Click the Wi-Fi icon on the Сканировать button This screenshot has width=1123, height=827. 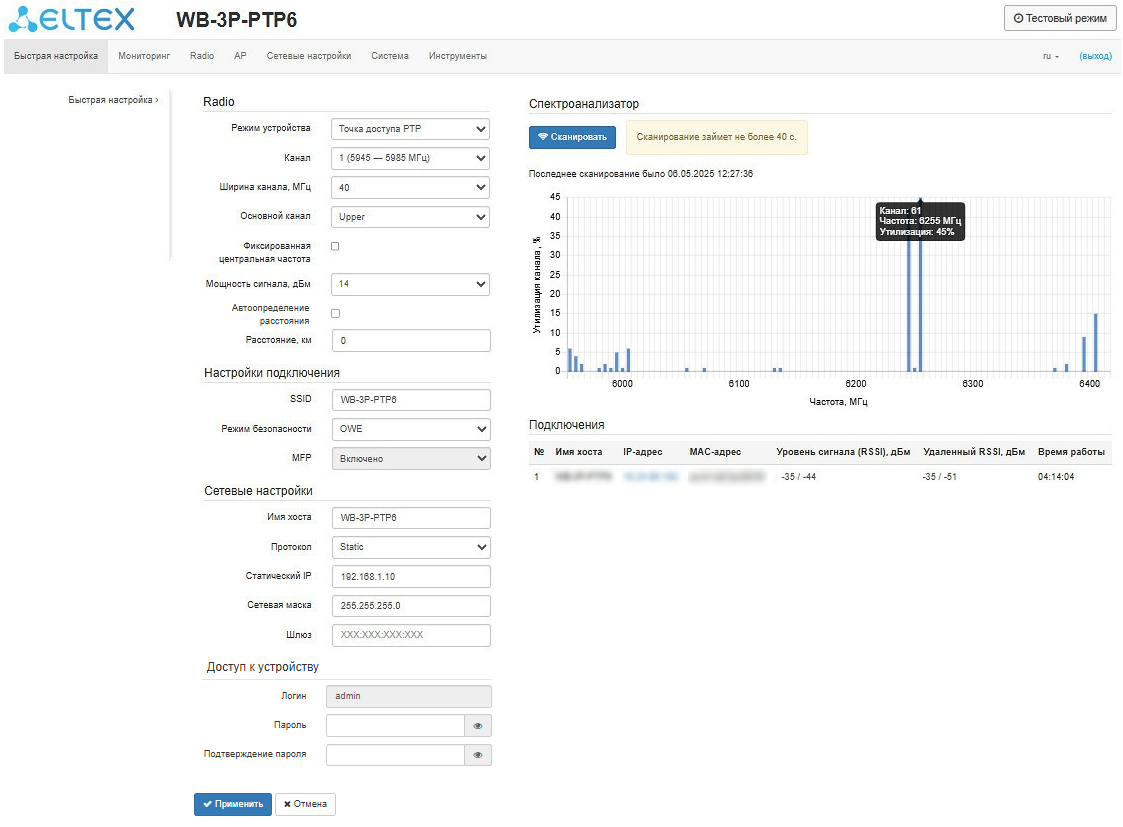tap(543, 137)
